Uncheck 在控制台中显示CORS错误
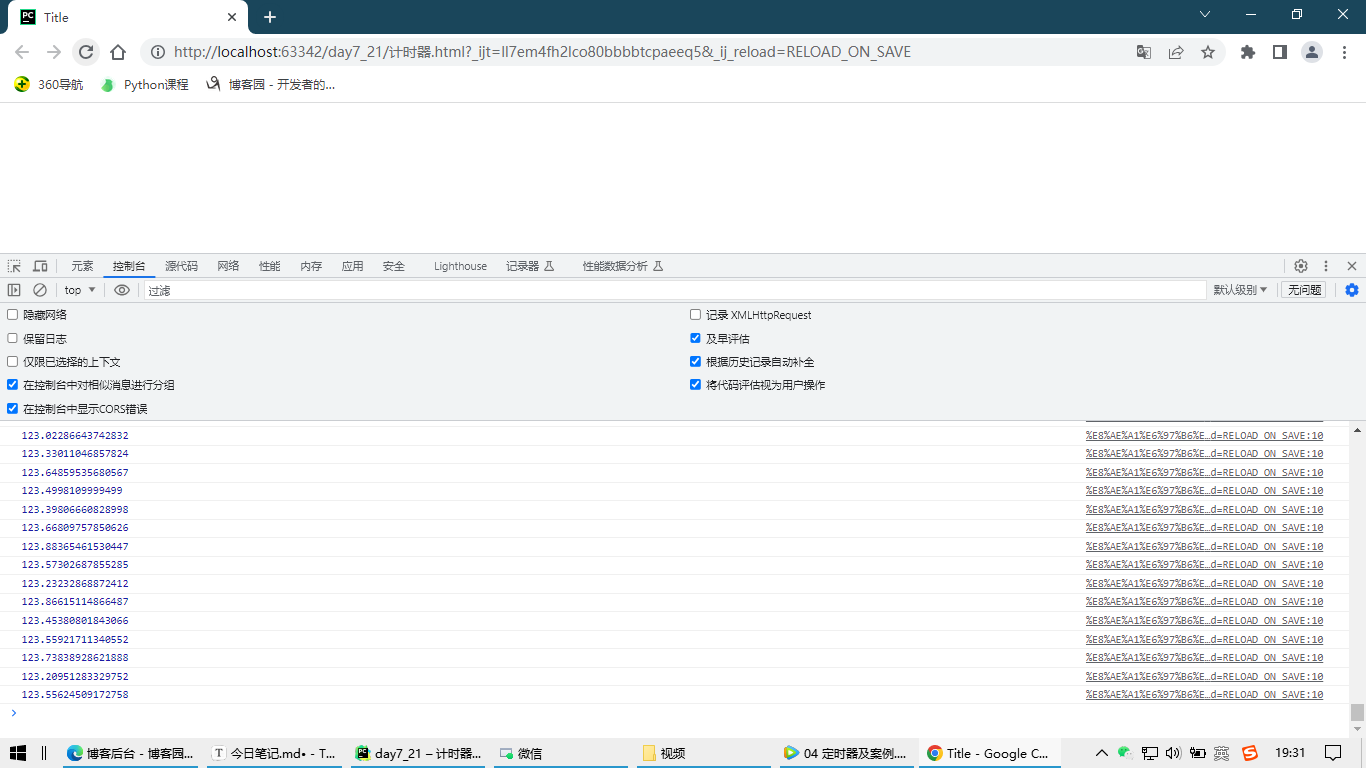Screen dimensions: 1366x768 [13, 409]
